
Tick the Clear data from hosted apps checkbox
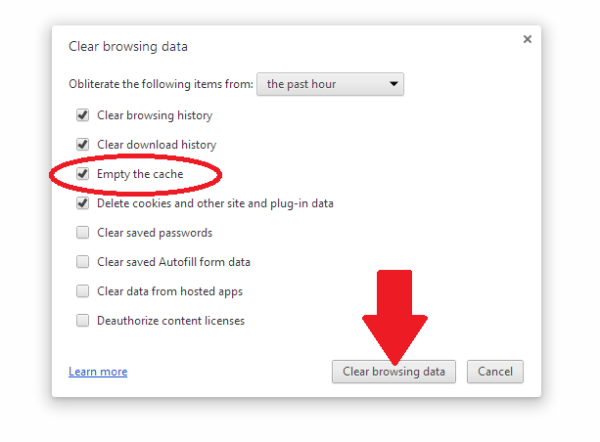(83, 291)
